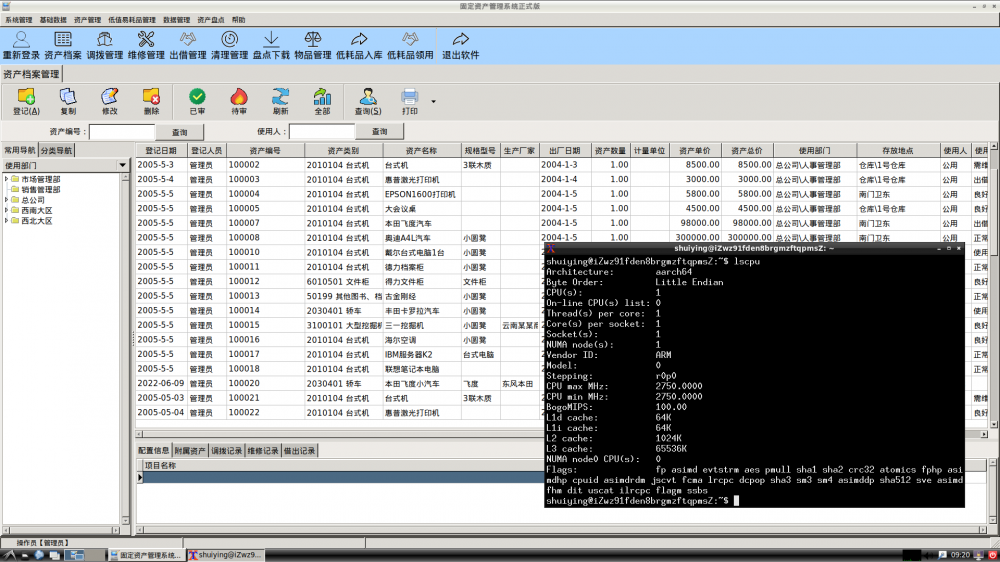Image resolution: width=1000 pixels, height=562 pixels.
Task: Switch to the 维修记录 tab
Action: point(263,451)
